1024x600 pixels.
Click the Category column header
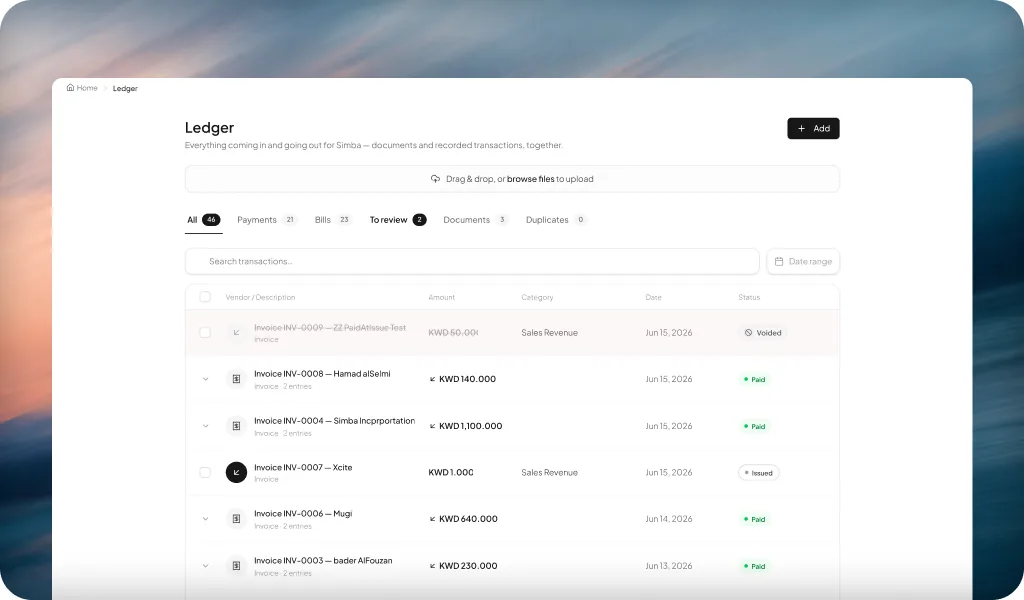pos(537,297)
